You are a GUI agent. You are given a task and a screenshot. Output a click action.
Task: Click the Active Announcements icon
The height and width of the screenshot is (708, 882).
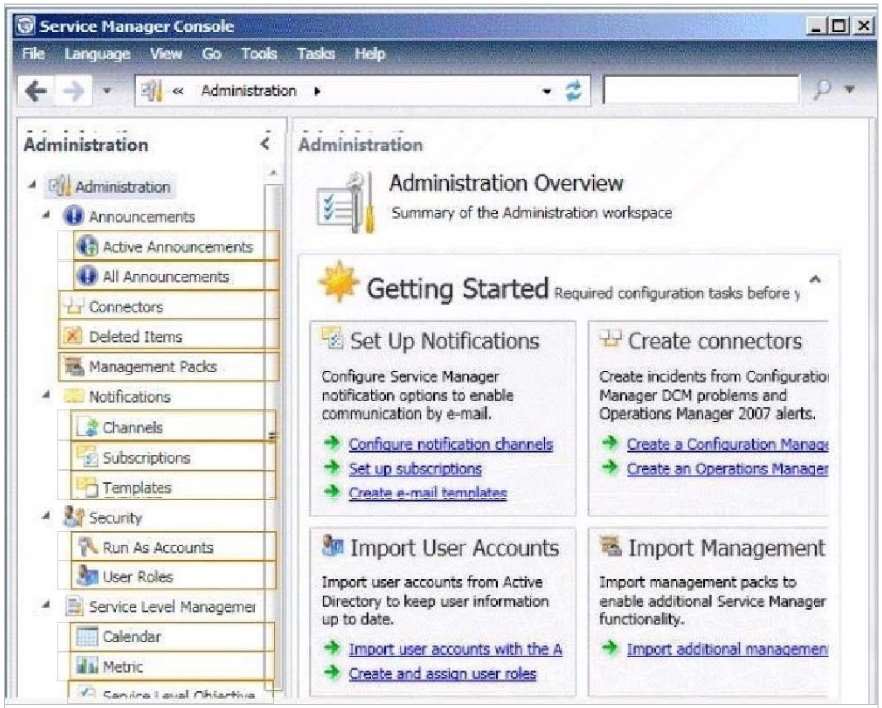[88, 246]
